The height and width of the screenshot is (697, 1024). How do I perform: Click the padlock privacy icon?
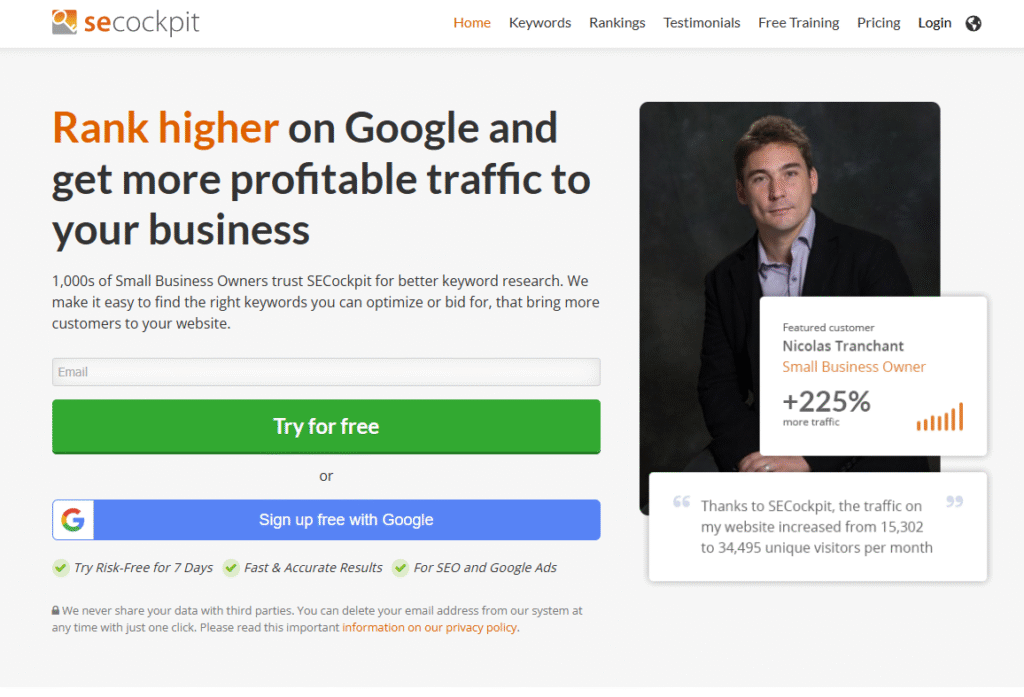pyautogui.click(x=56, y=610)
